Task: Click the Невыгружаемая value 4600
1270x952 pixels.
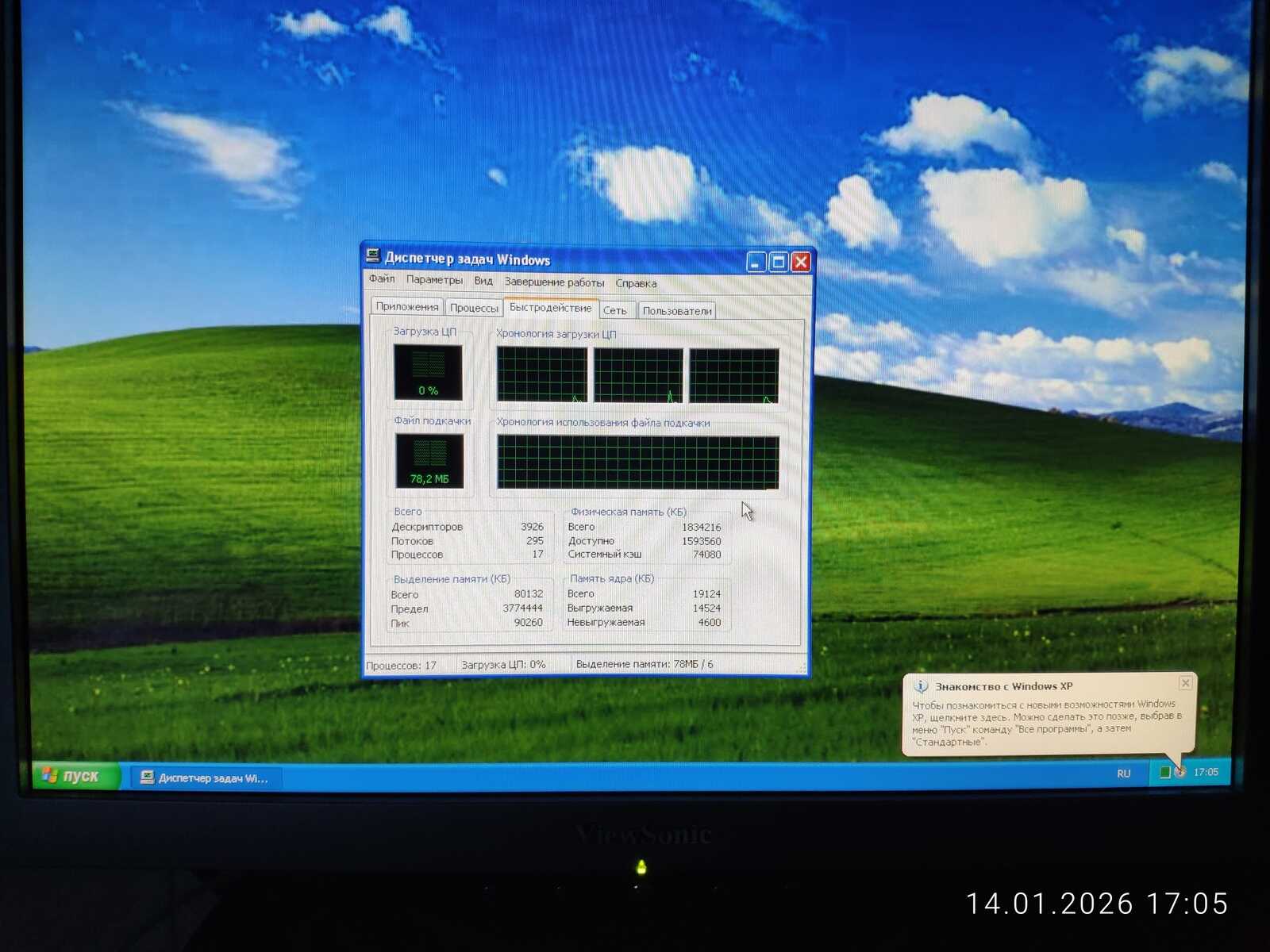Action: coord(710,623)
